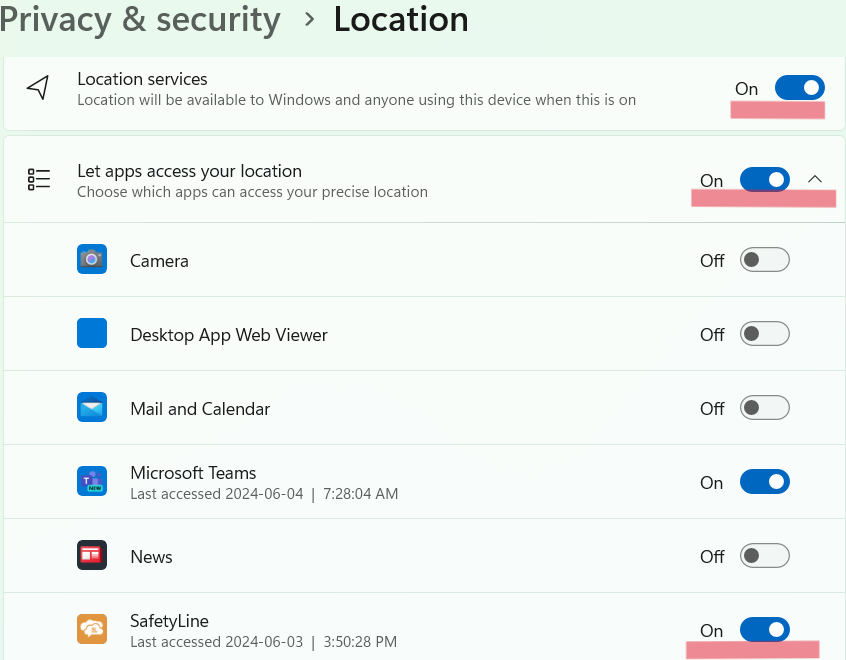Screen dimensions: 846x660
Task: Disable Microsoft Teams location access
Action: (x=764, y=482)
